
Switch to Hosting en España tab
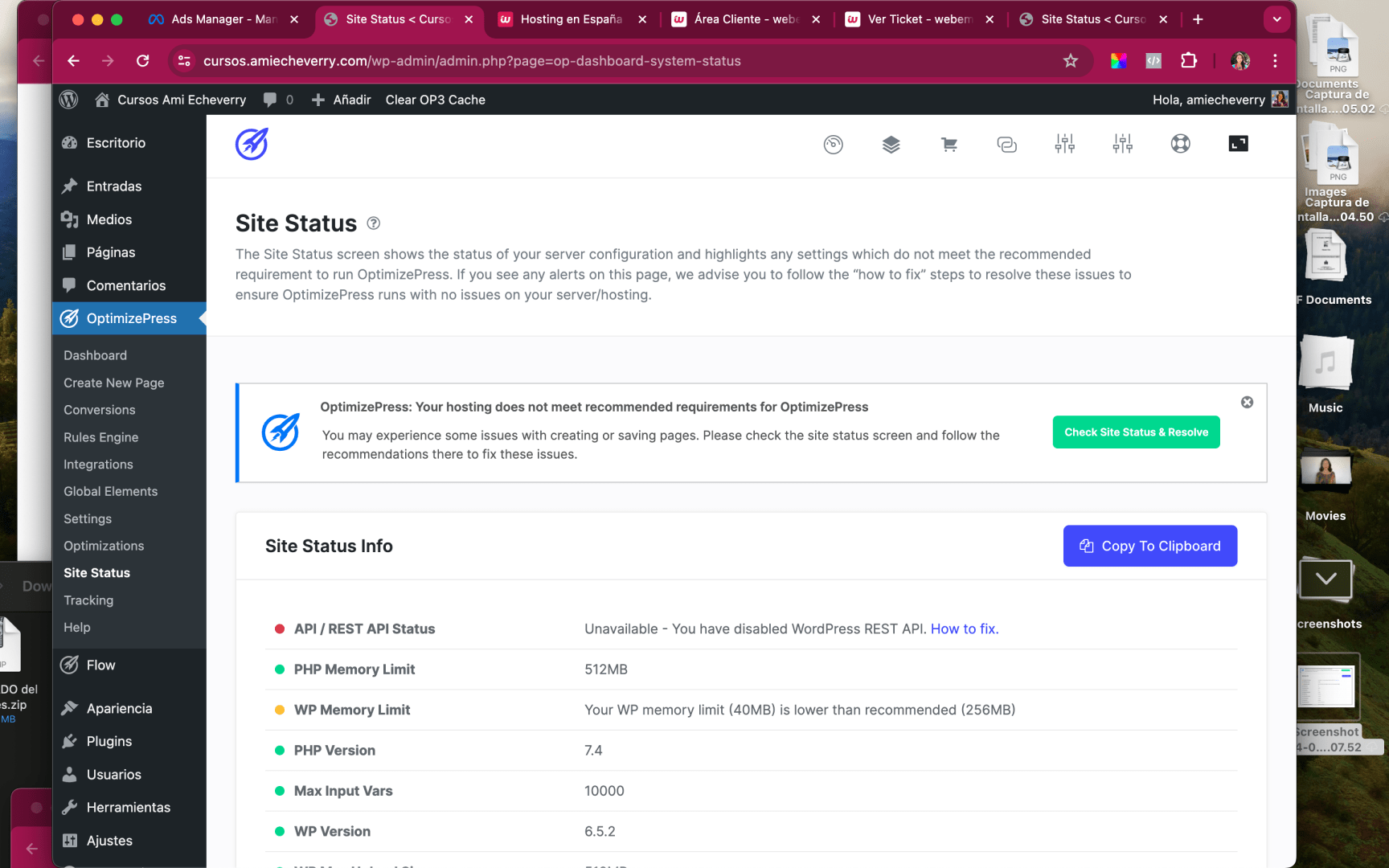coord(572,19)
